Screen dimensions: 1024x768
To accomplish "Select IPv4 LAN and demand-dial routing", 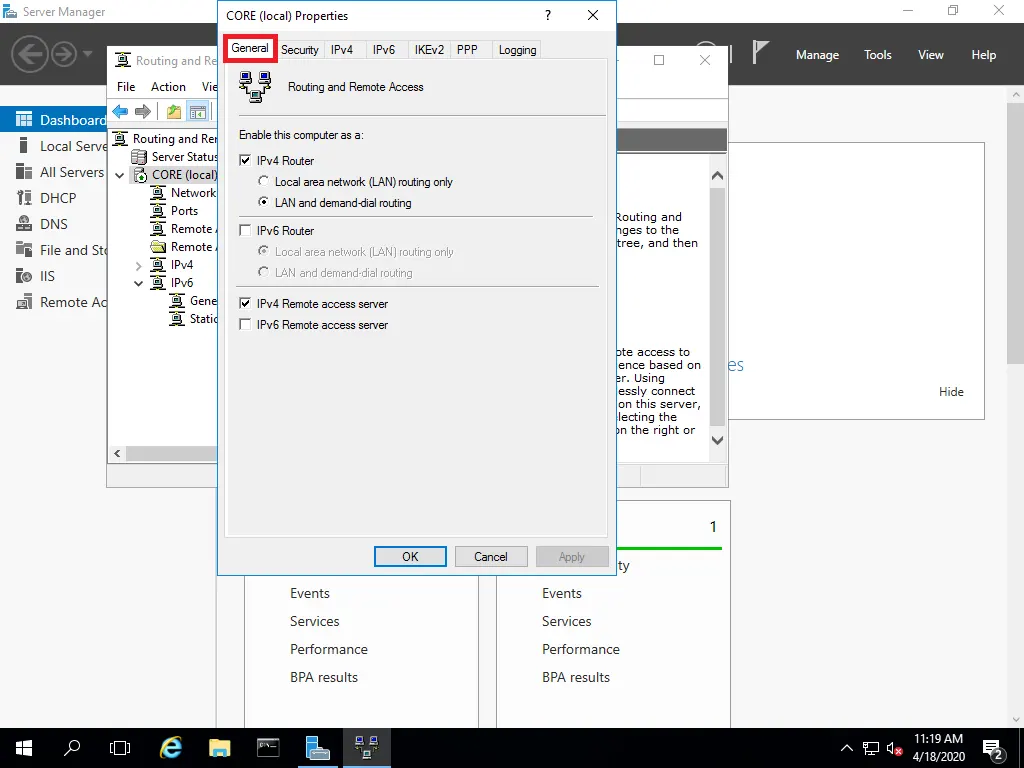I will (x=263, y=202).
